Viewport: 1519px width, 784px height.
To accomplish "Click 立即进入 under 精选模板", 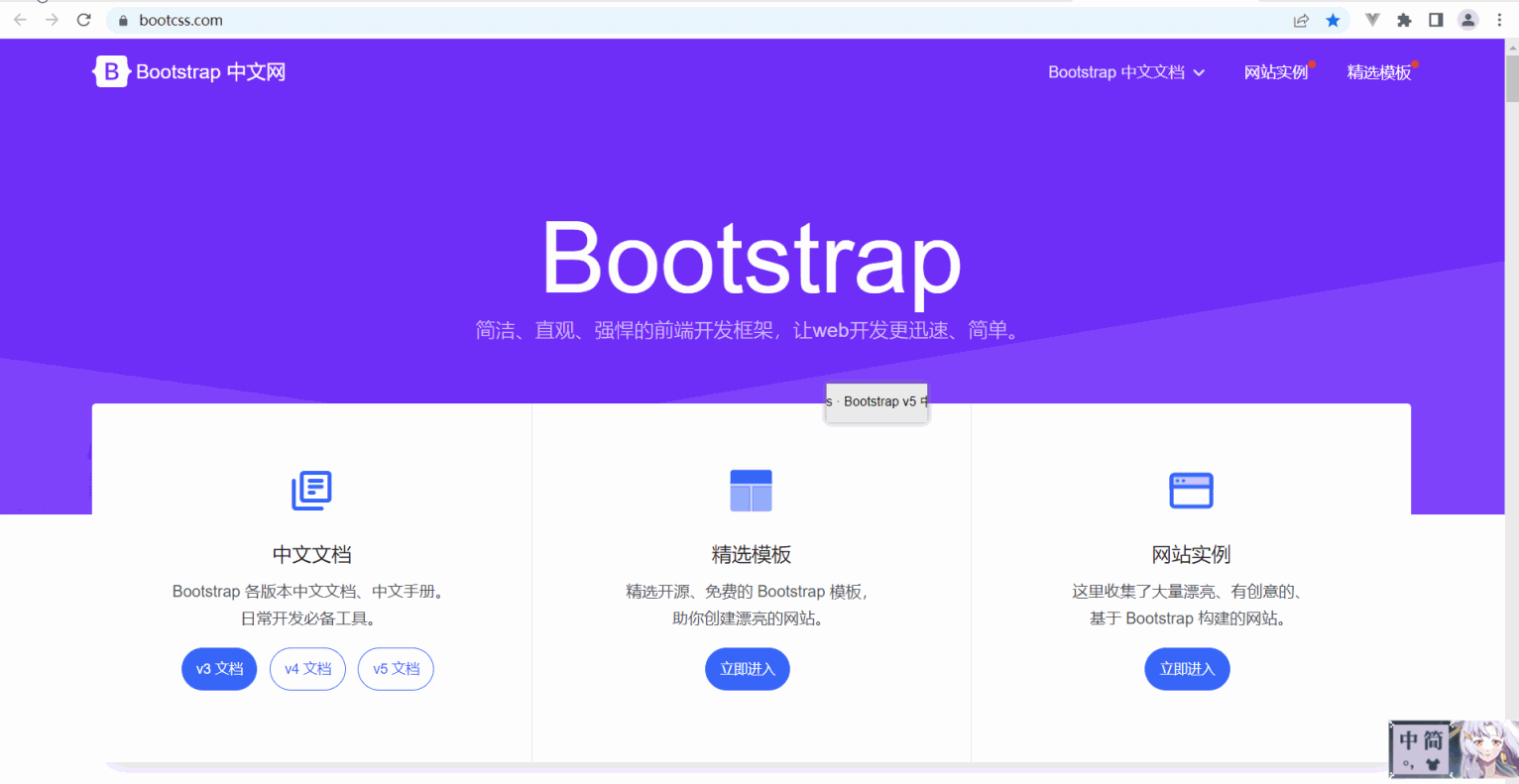I will pos(748,668).
